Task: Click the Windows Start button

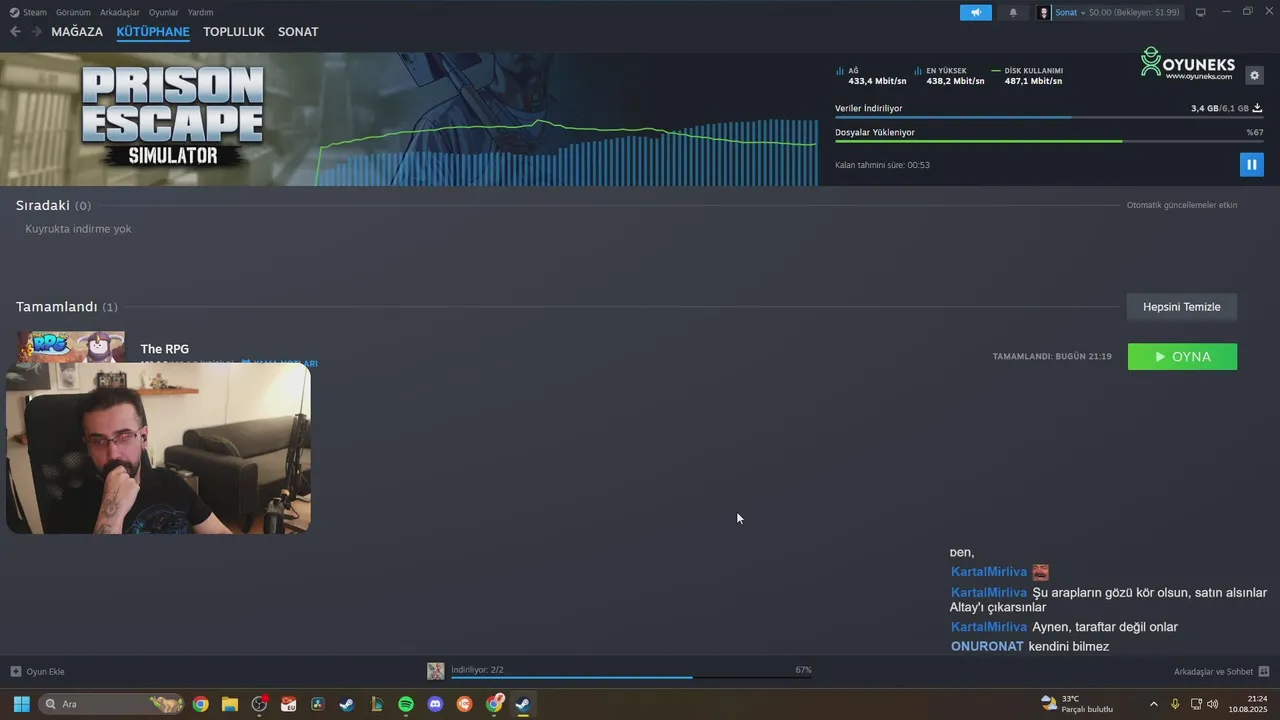Action: [x=21, y=704]
